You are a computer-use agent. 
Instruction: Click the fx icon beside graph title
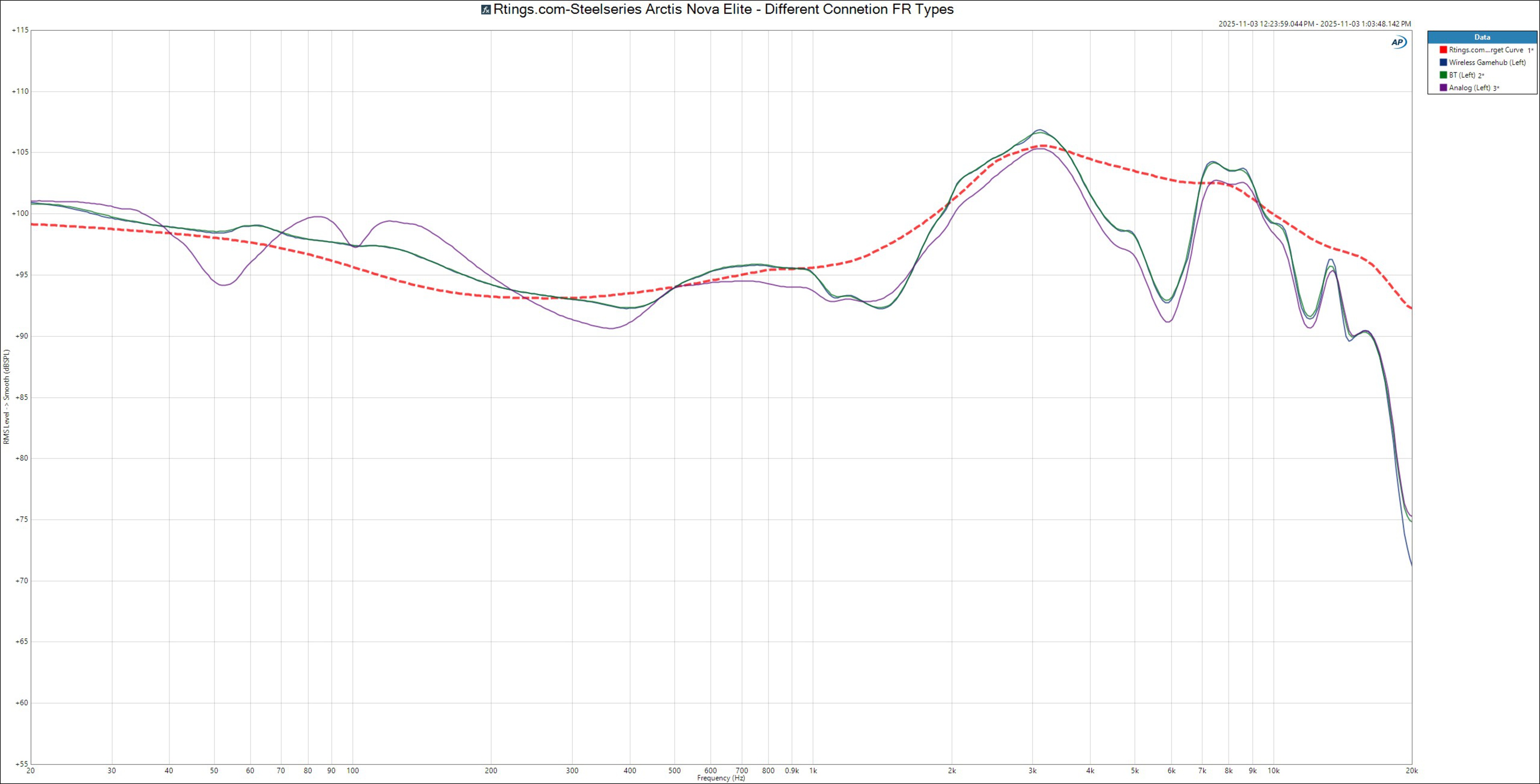[x=486, y=10]
